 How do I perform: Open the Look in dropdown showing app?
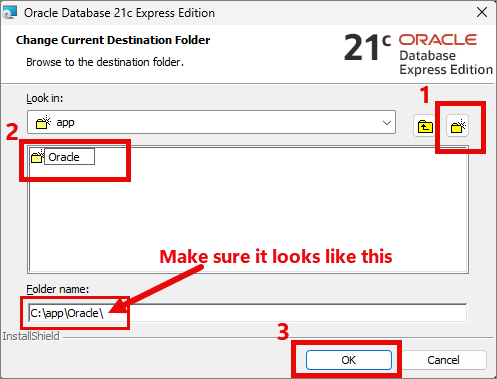(211, 122)
